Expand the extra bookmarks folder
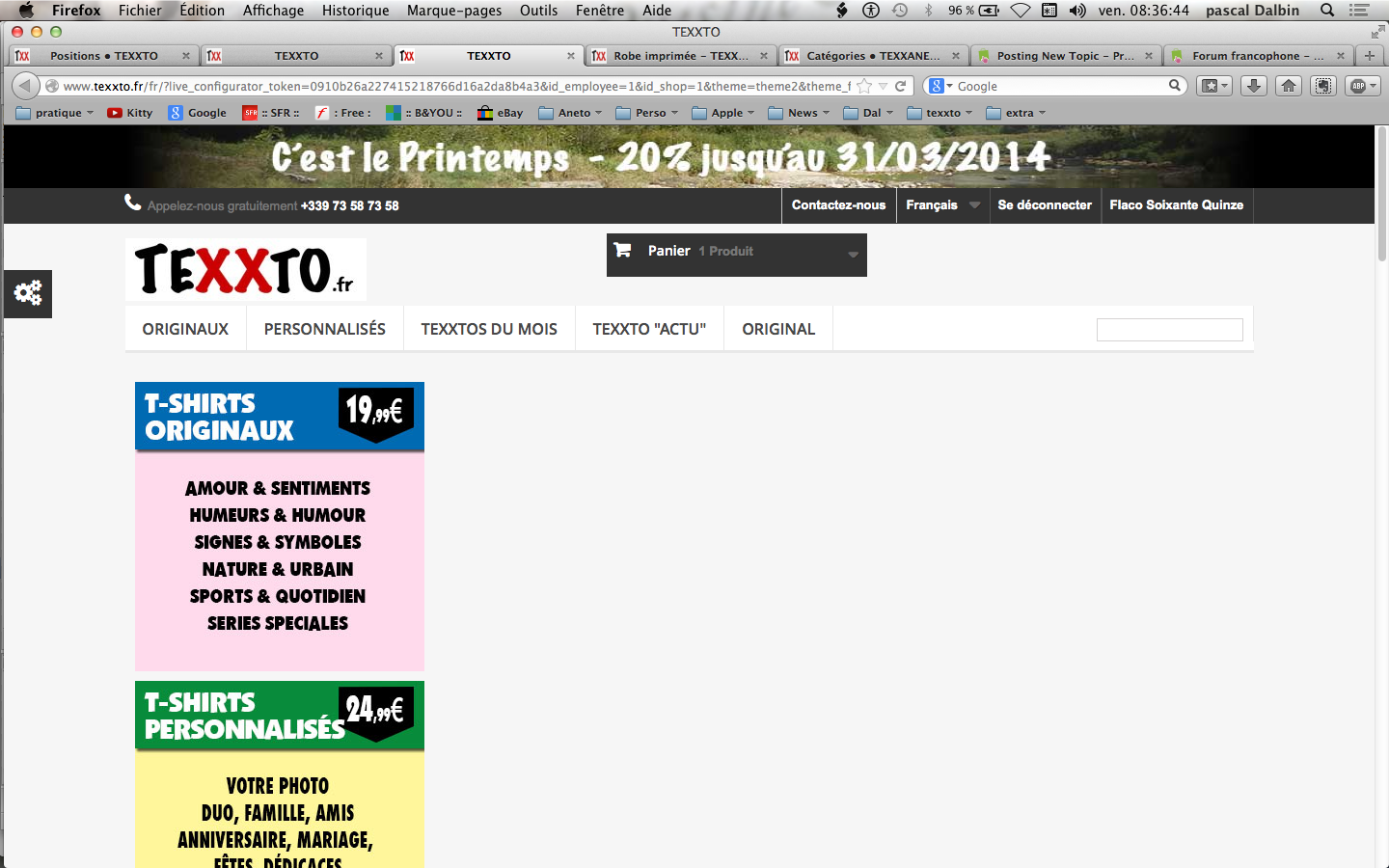The width and height of the screenshot is (1389, 868). click(x=1016, y=113)
